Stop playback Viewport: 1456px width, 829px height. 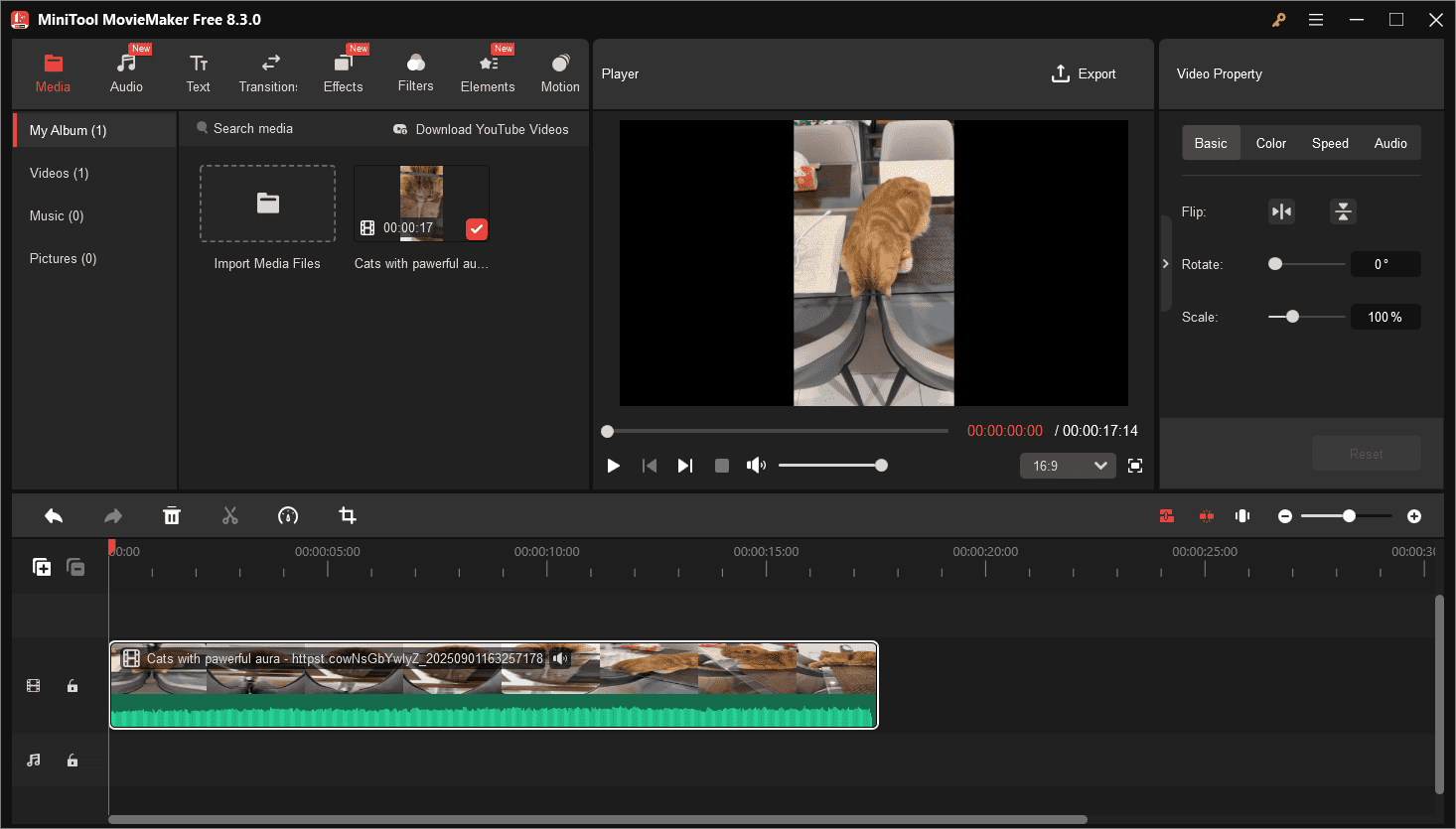pyautogui.click(x=722, y=466)
